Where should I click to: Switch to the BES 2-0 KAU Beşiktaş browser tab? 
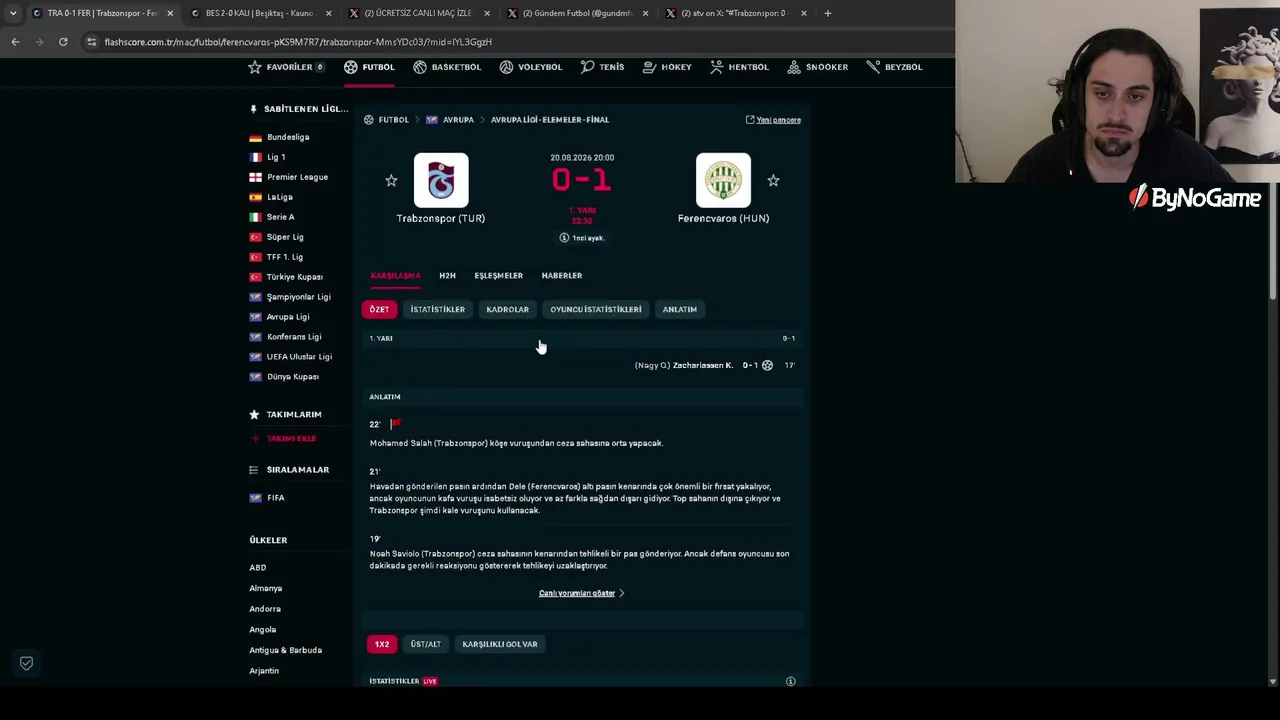coord(260,13)
